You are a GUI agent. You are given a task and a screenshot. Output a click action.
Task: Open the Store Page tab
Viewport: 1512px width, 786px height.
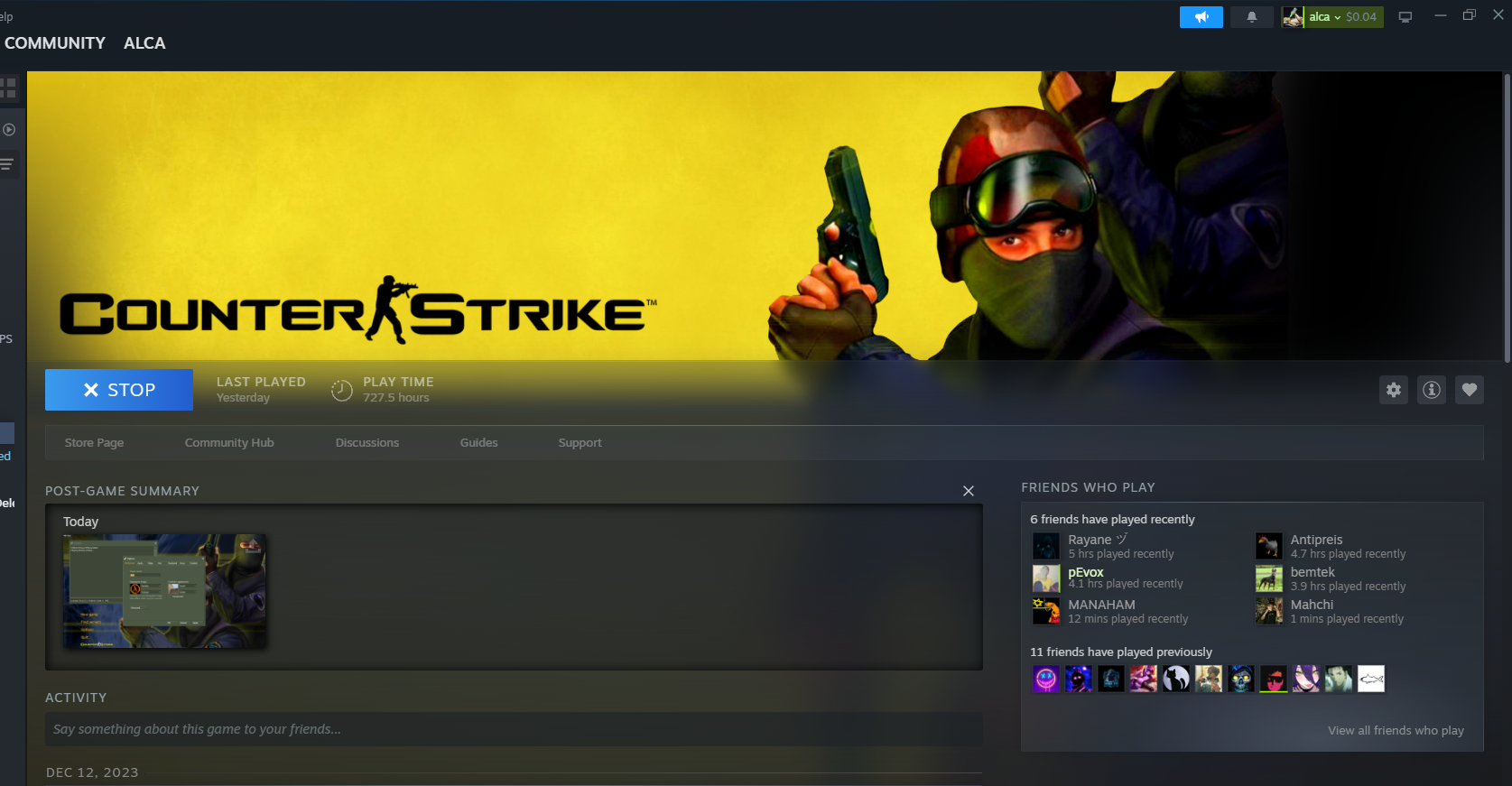coord(94,443)
